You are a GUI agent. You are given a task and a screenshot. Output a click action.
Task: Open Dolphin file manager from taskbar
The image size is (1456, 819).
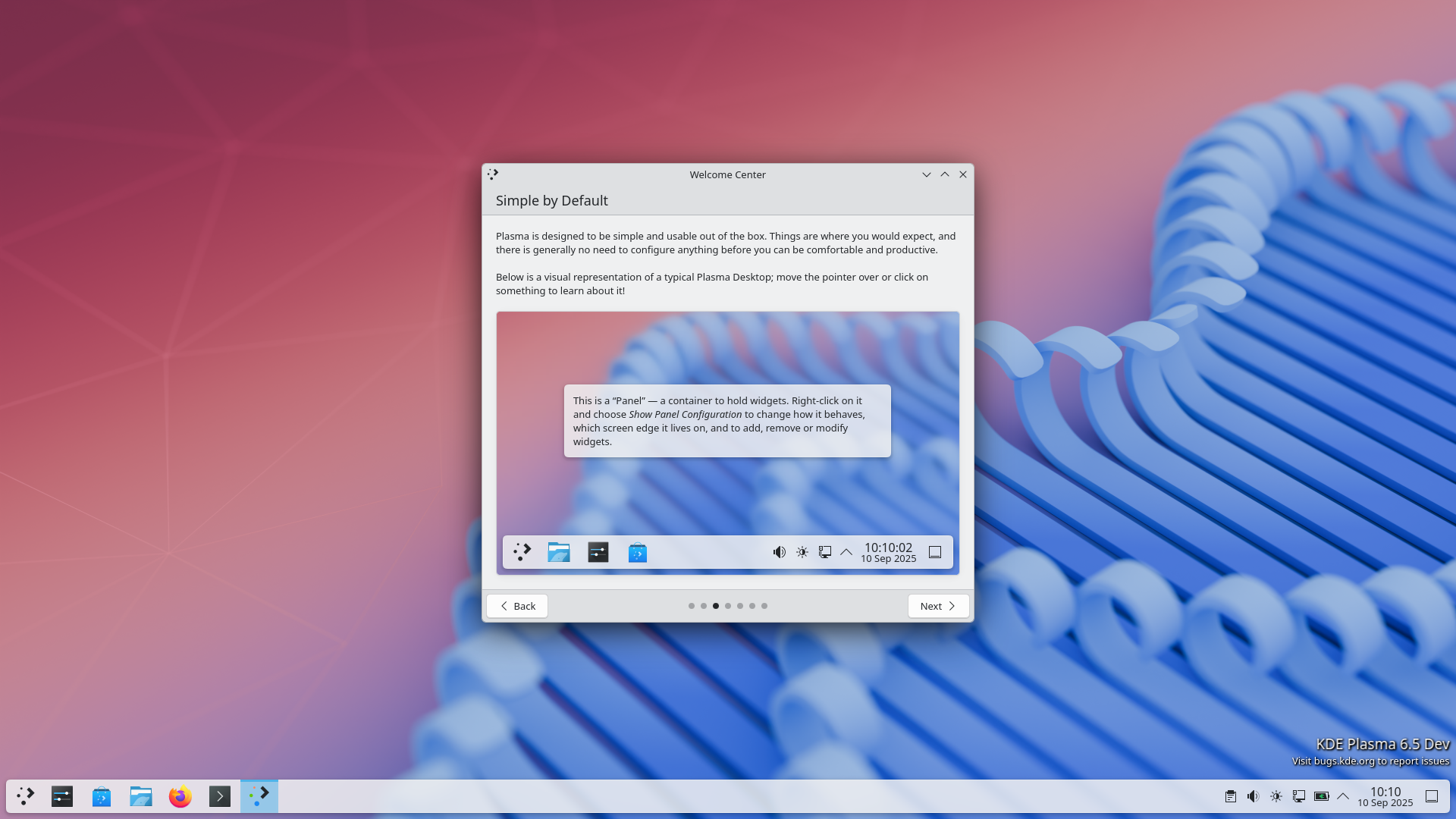click(x=141, y=796)
